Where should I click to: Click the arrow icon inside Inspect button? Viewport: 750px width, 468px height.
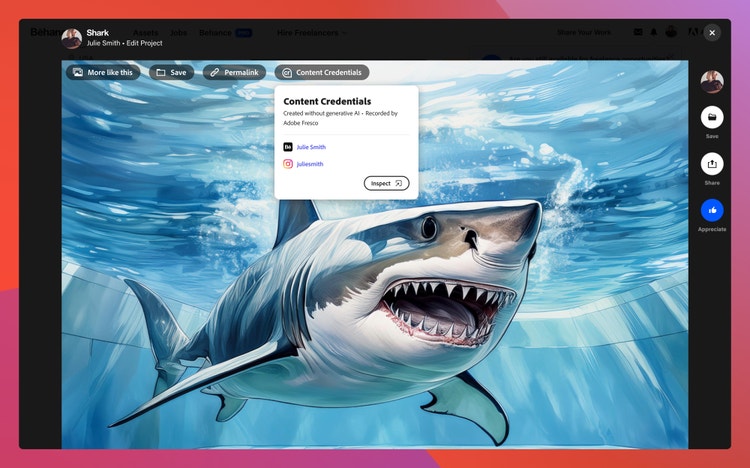click(x=398, y=183)
